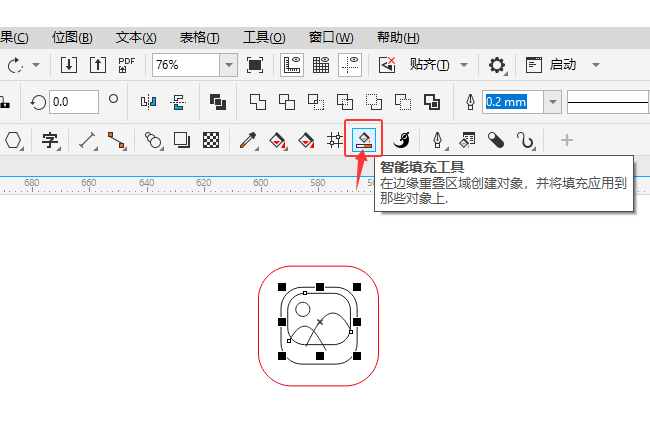Create a boundary around selection
Viewport: 650px width, 429px height.
tap(432, 102)
